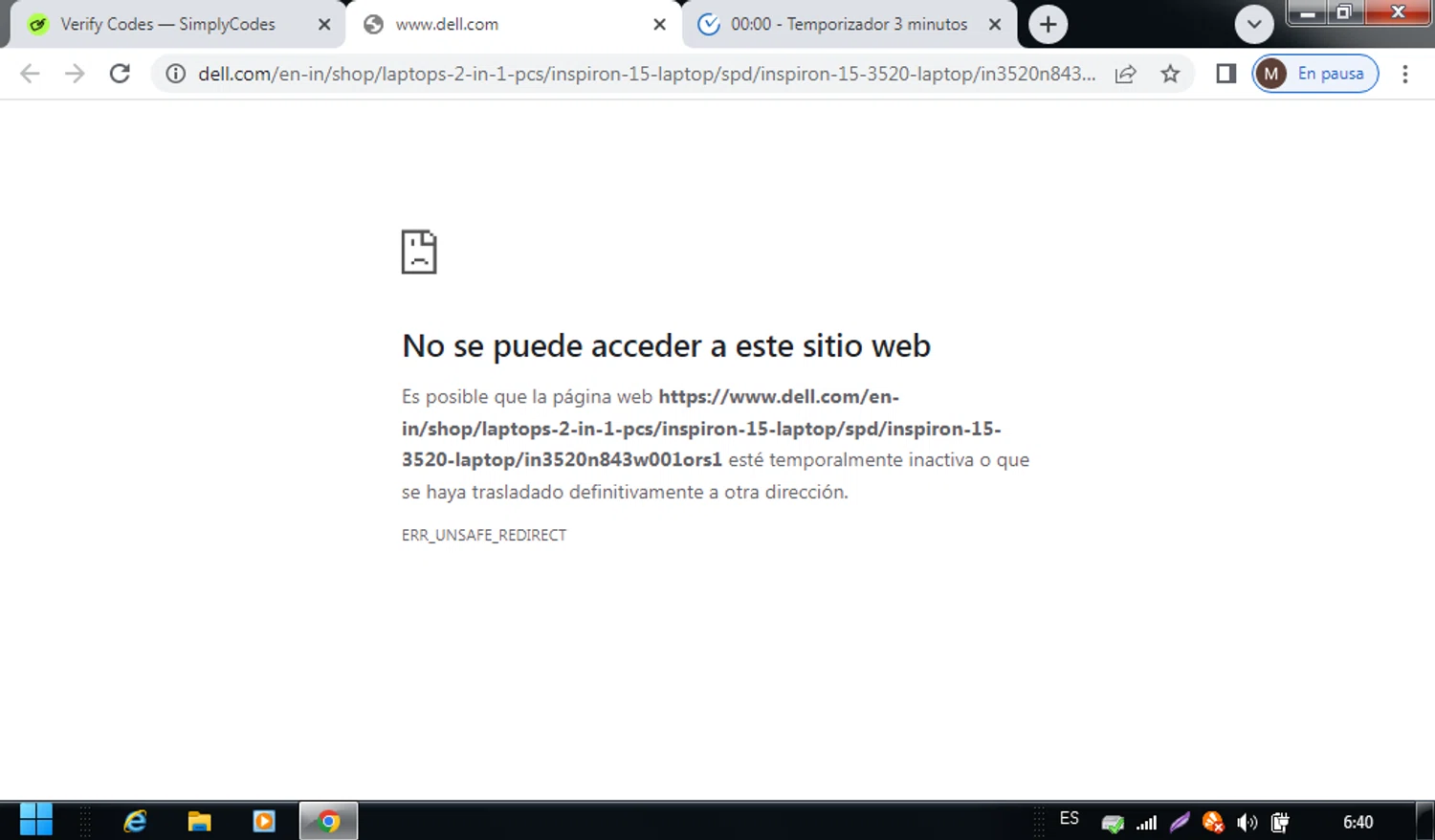Click the back navigation arrow
The height and width of the screenshot is (840, 1435).
(31, 74)
